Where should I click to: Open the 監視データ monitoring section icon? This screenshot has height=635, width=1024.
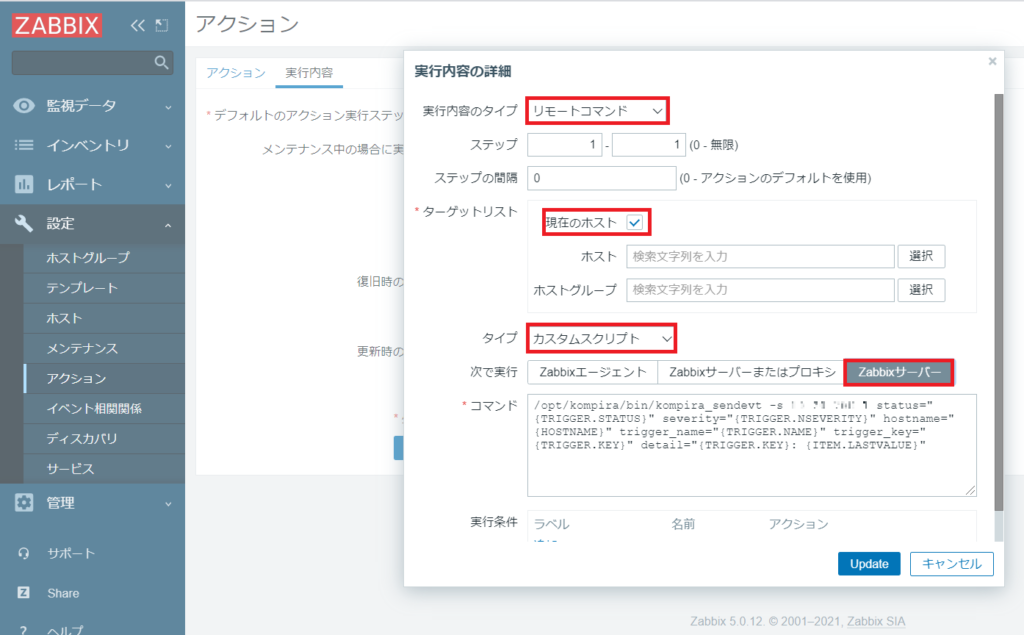(x=24, y=103)
